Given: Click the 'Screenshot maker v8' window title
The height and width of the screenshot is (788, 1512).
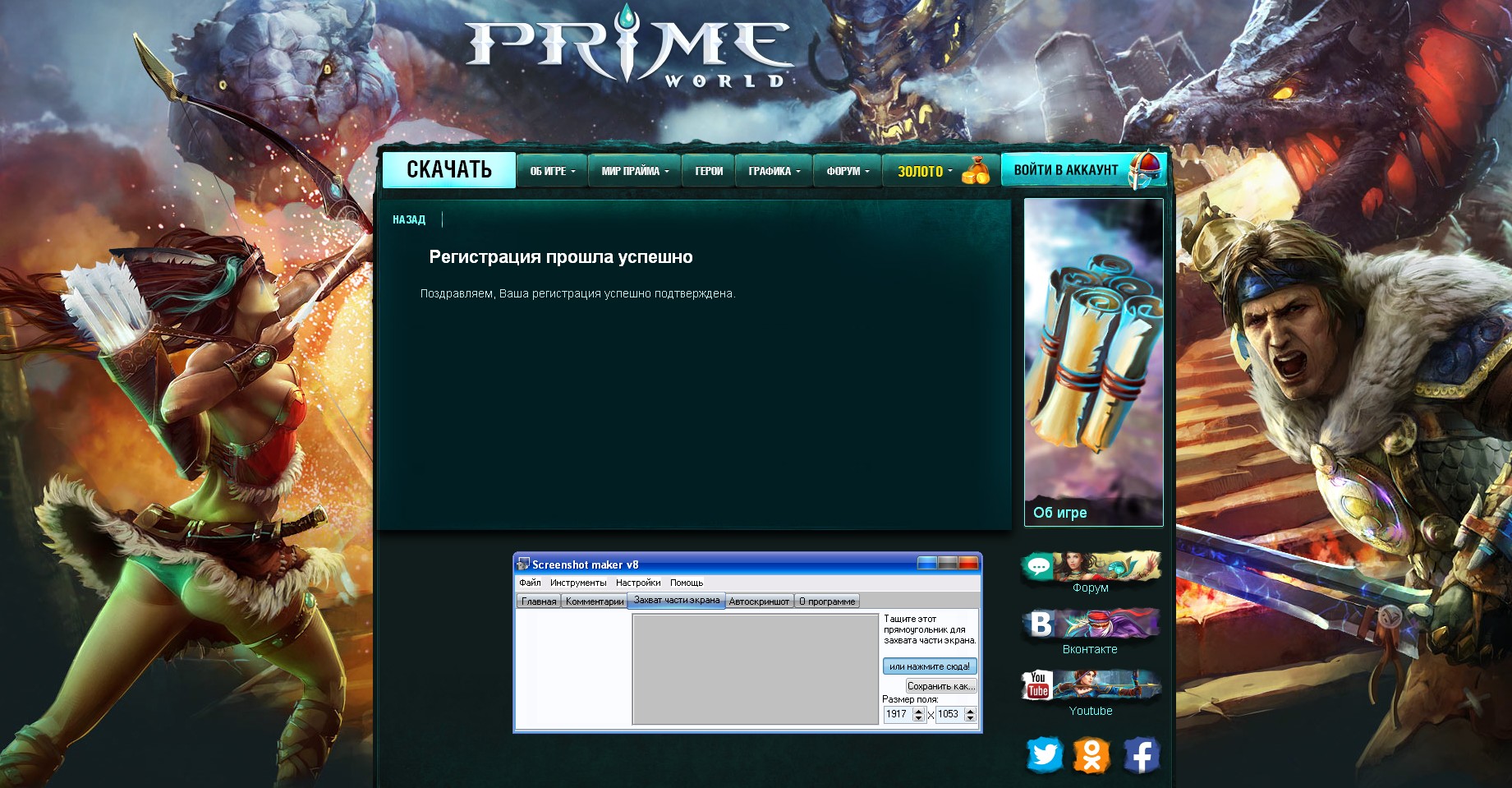Looking at the screenshot, I should click(585, 565).
